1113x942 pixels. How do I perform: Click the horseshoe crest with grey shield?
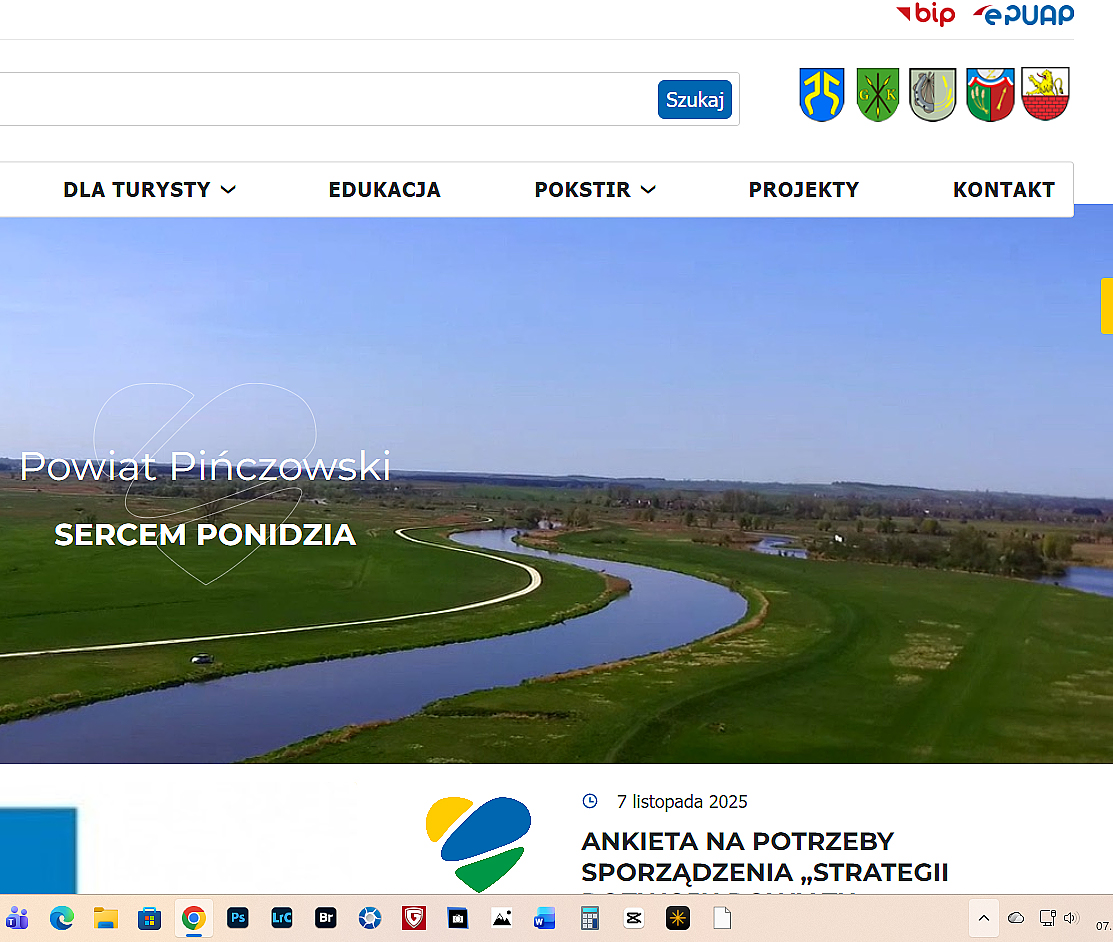click(932, 94)
